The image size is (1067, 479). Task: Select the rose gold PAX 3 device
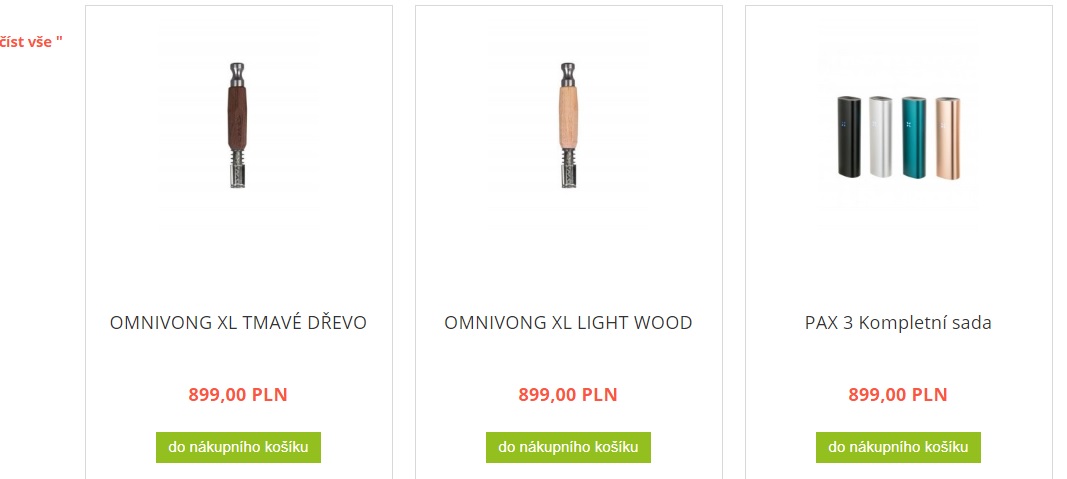pos(947,138)
